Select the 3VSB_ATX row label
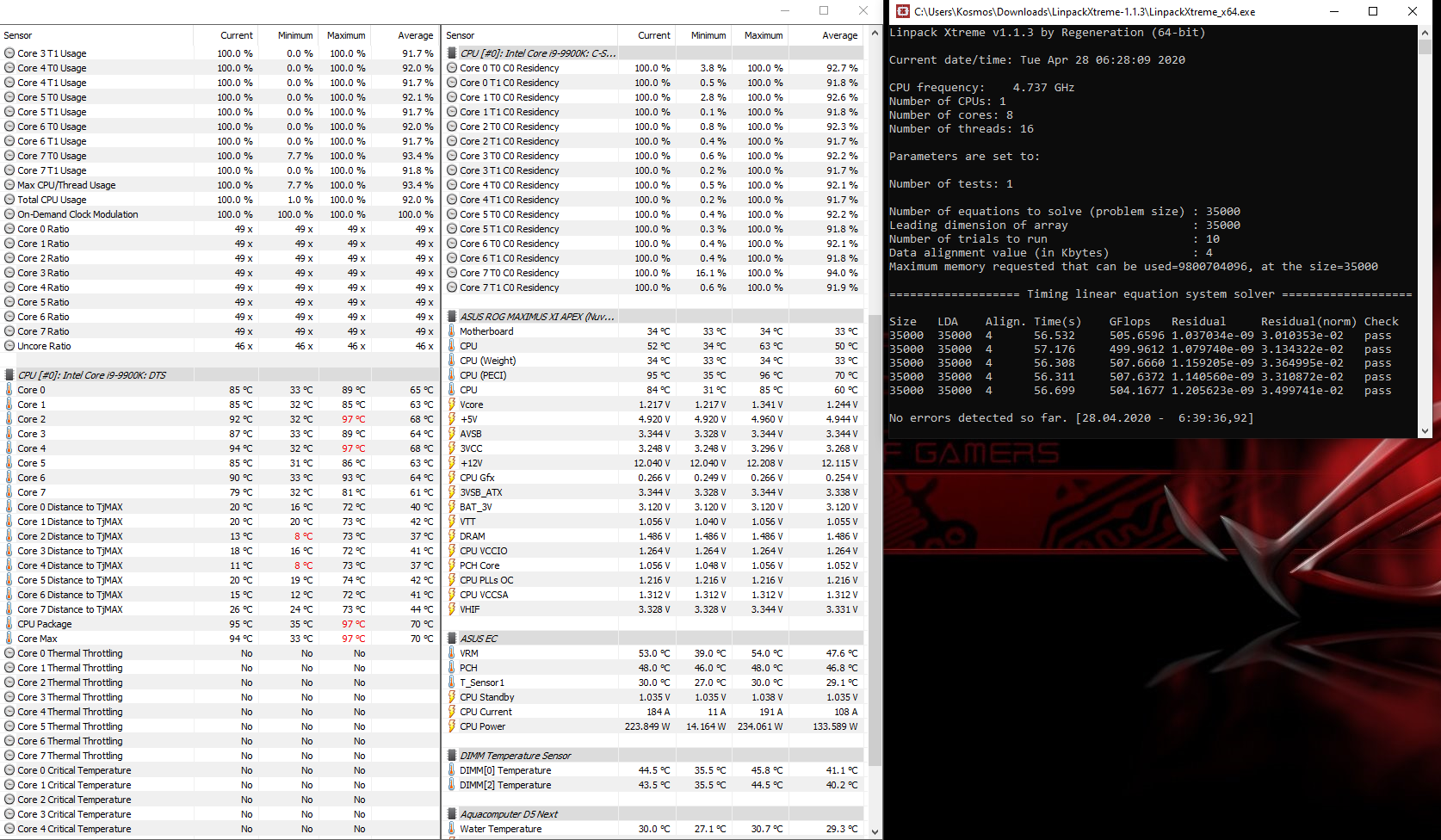The width and height of the screenshot is (1441, 840). [x=481, y=492]
